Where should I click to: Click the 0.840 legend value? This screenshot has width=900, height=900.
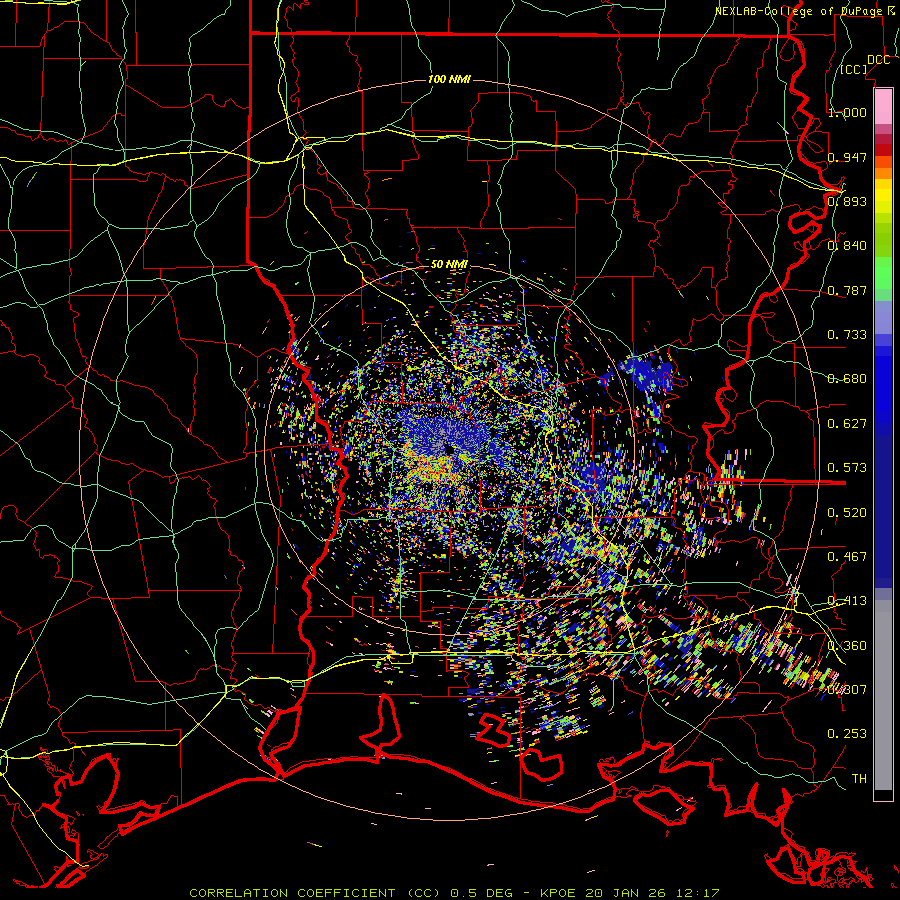pos(847,245)
